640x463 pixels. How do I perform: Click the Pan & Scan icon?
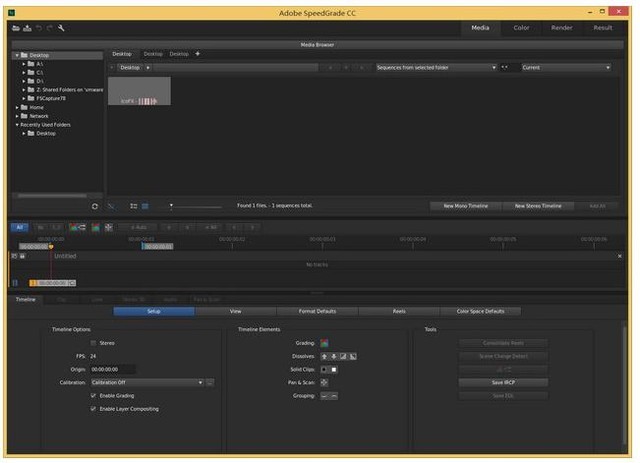click(324, 382)
